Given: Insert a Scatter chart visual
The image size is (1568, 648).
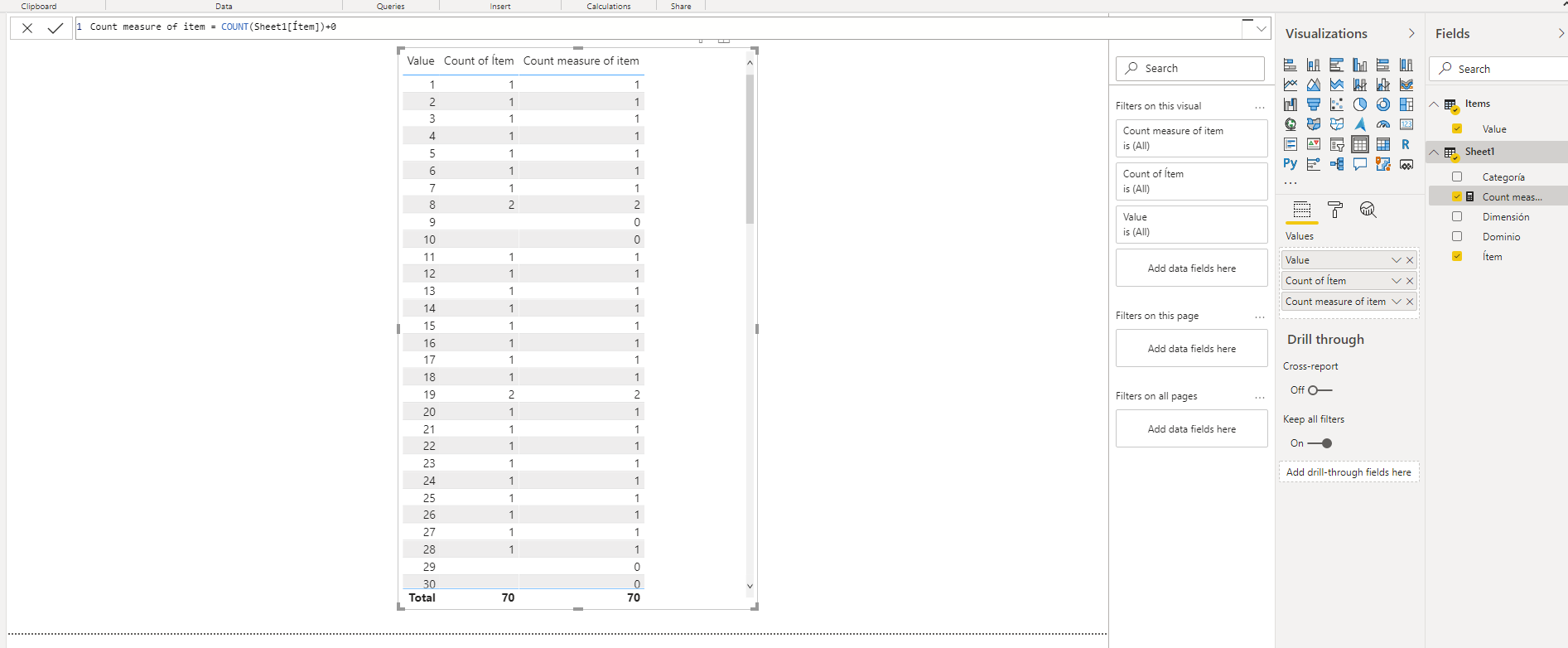Looking at the screenshot, I should coord(1337,104).
